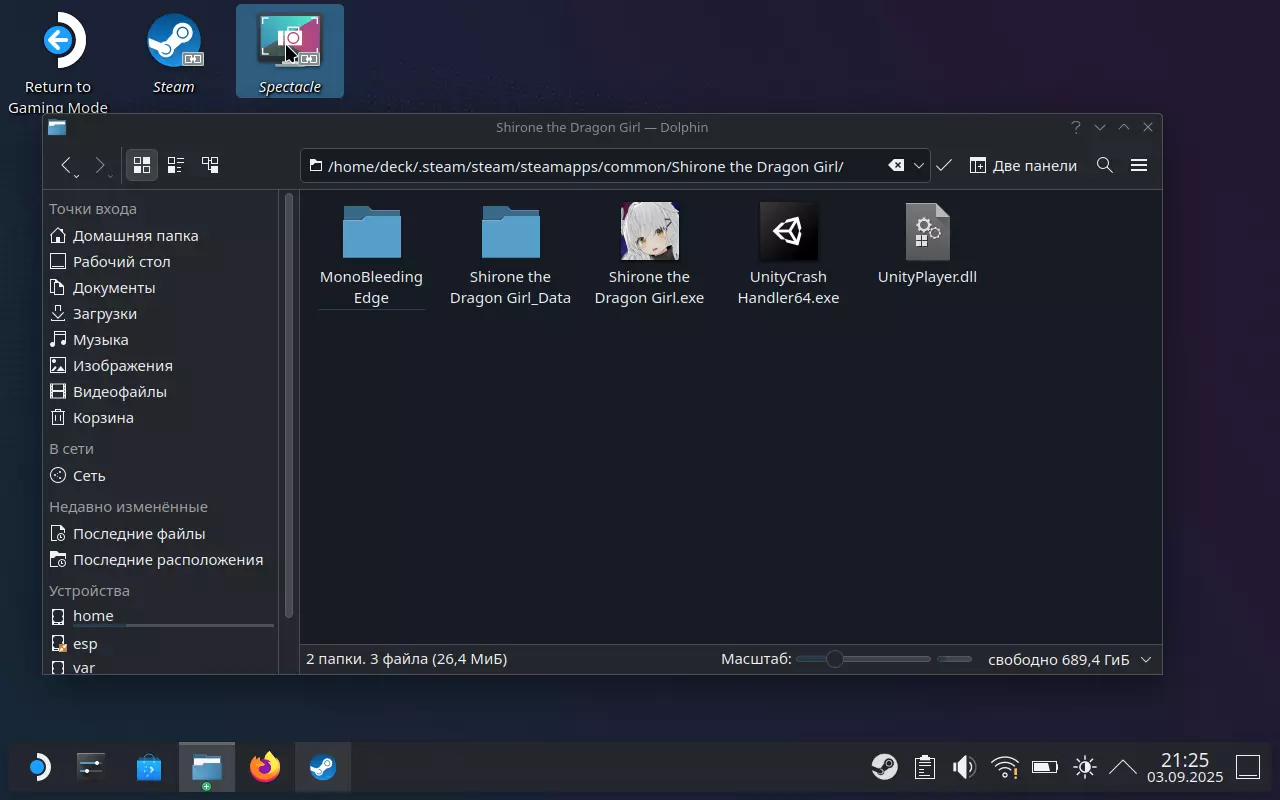Viewport: 1280px width, 800px height.
Task: Open Последние файлы in the sidebar
Action: (161, 534)
